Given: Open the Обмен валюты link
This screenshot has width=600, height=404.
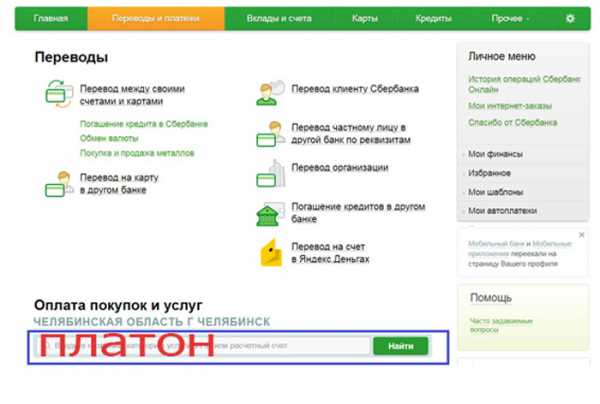Looking at the screenshot, I should pyautogui.click(x=109, y=138).
